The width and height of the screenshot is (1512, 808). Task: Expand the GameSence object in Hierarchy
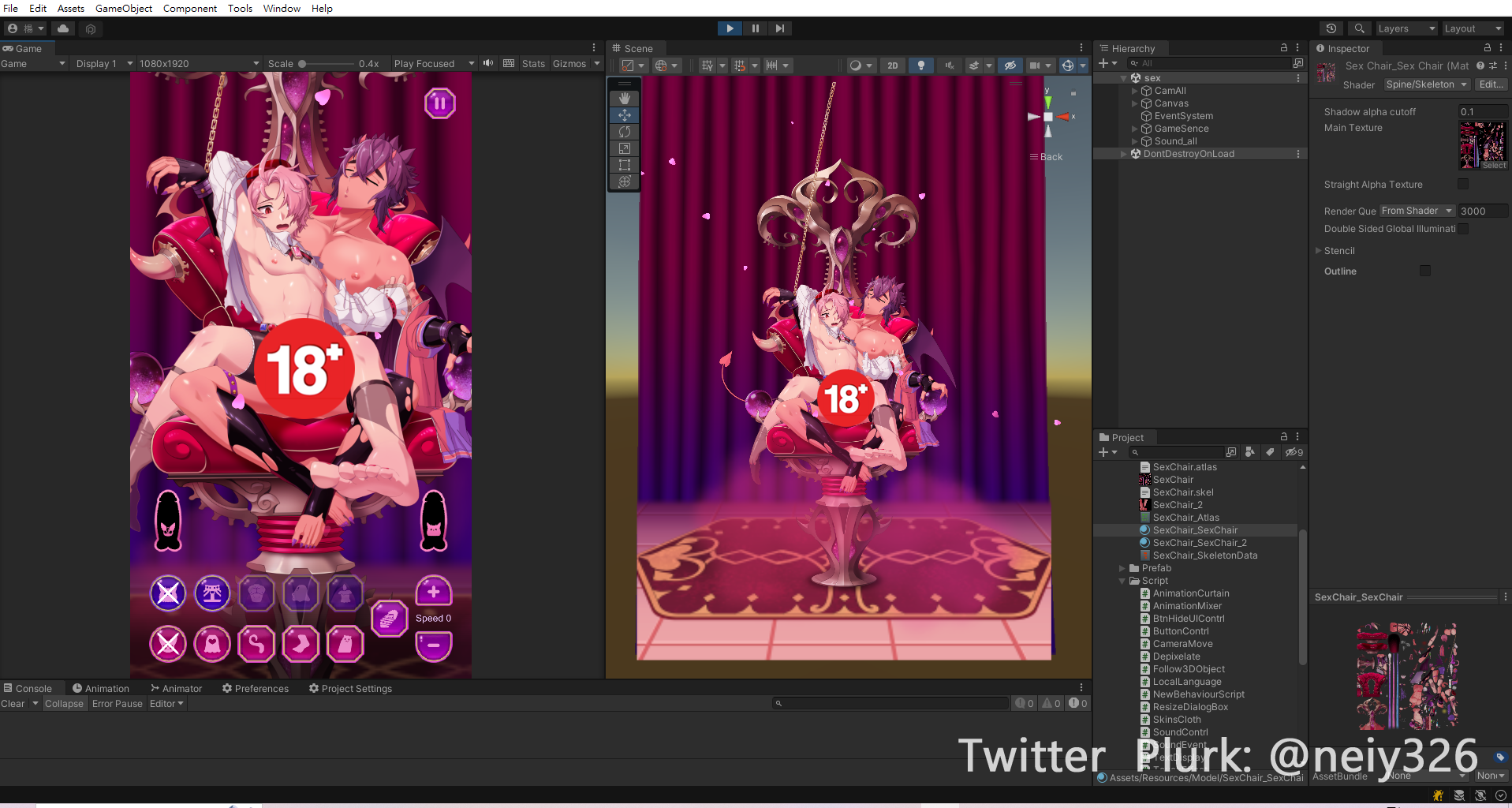(x=1135, y=129)
